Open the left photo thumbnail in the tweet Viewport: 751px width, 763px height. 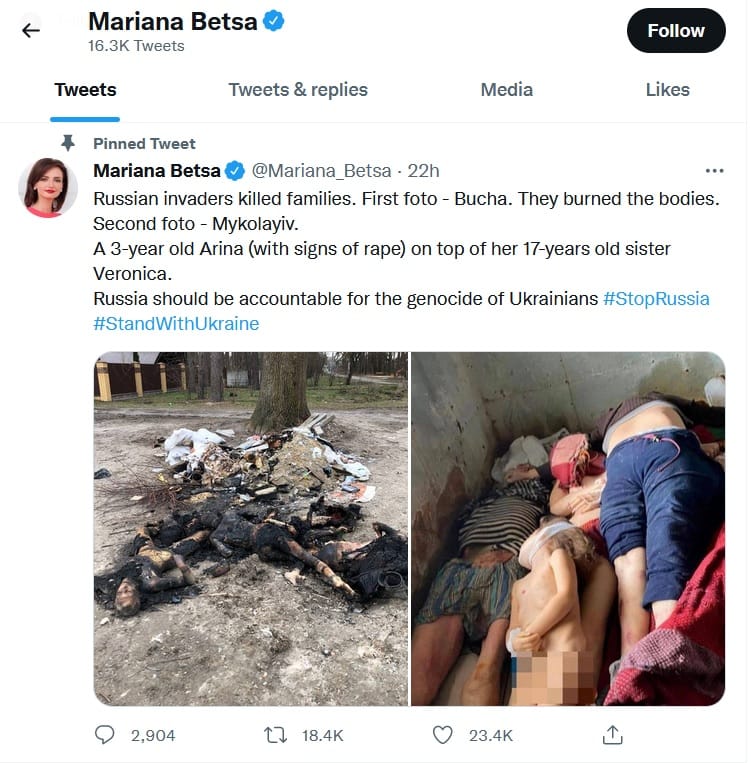coord(251,528)
